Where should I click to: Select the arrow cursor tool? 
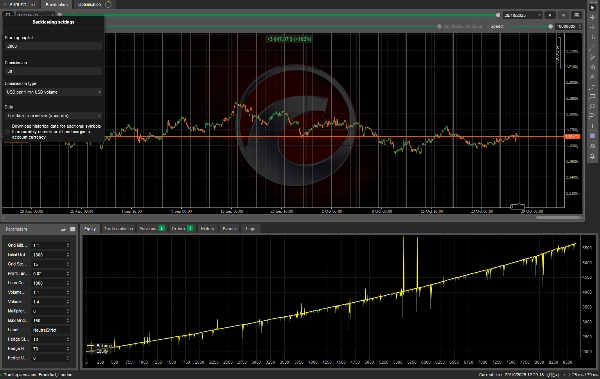pyautogui.click(x=592, y=7)
